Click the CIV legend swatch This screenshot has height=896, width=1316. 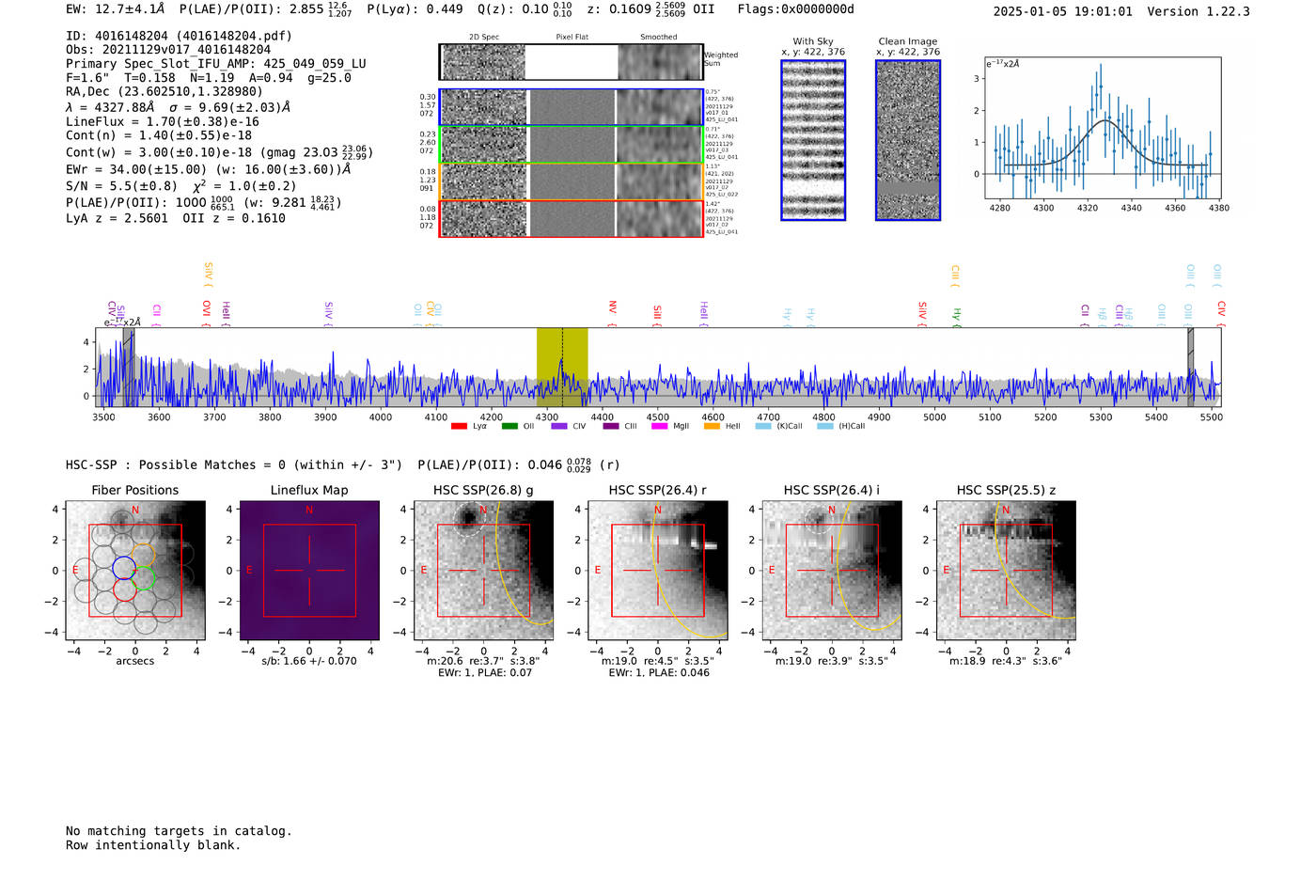[559, 426]
